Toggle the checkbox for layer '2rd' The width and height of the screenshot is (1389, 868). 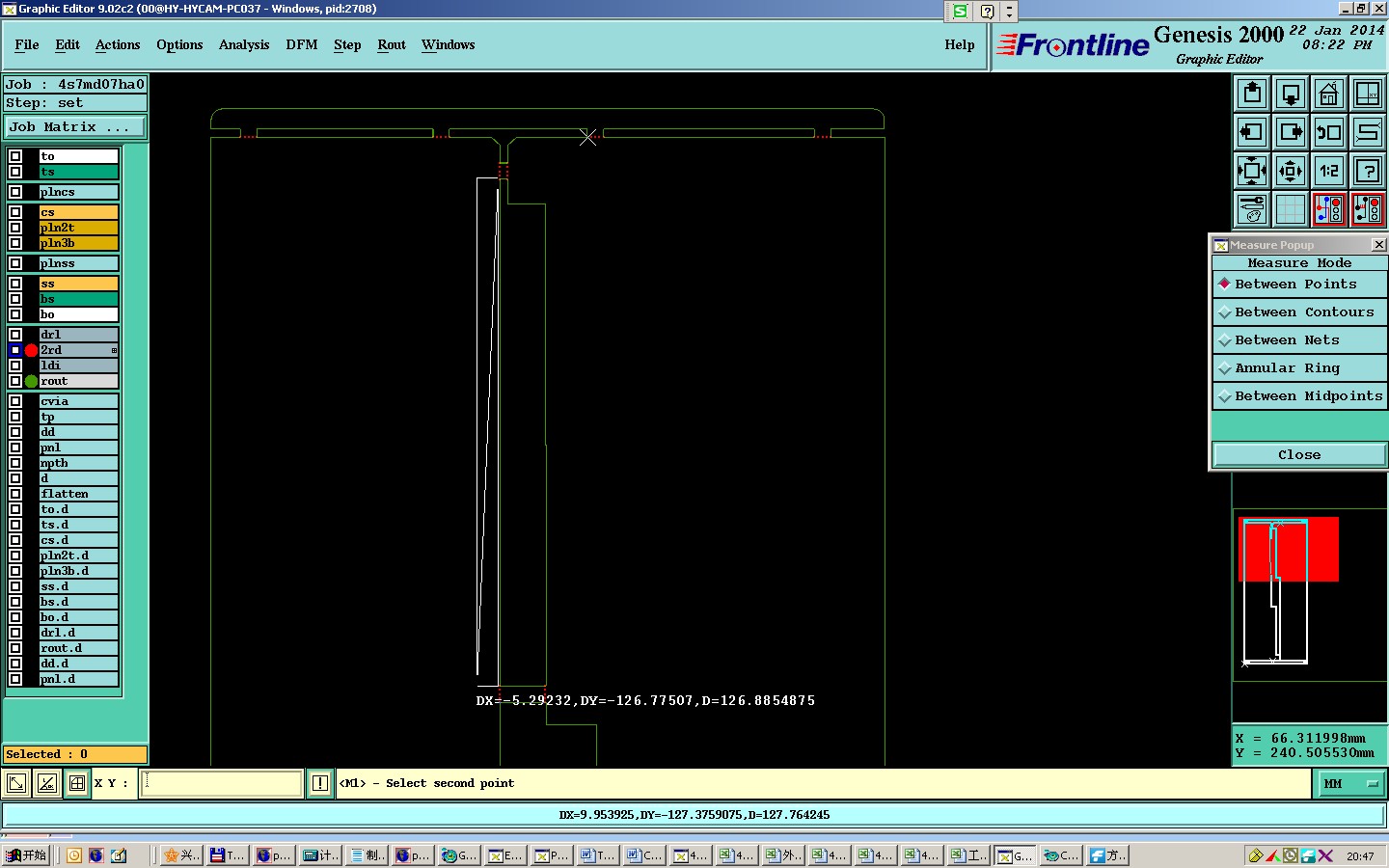click(15, 350)
